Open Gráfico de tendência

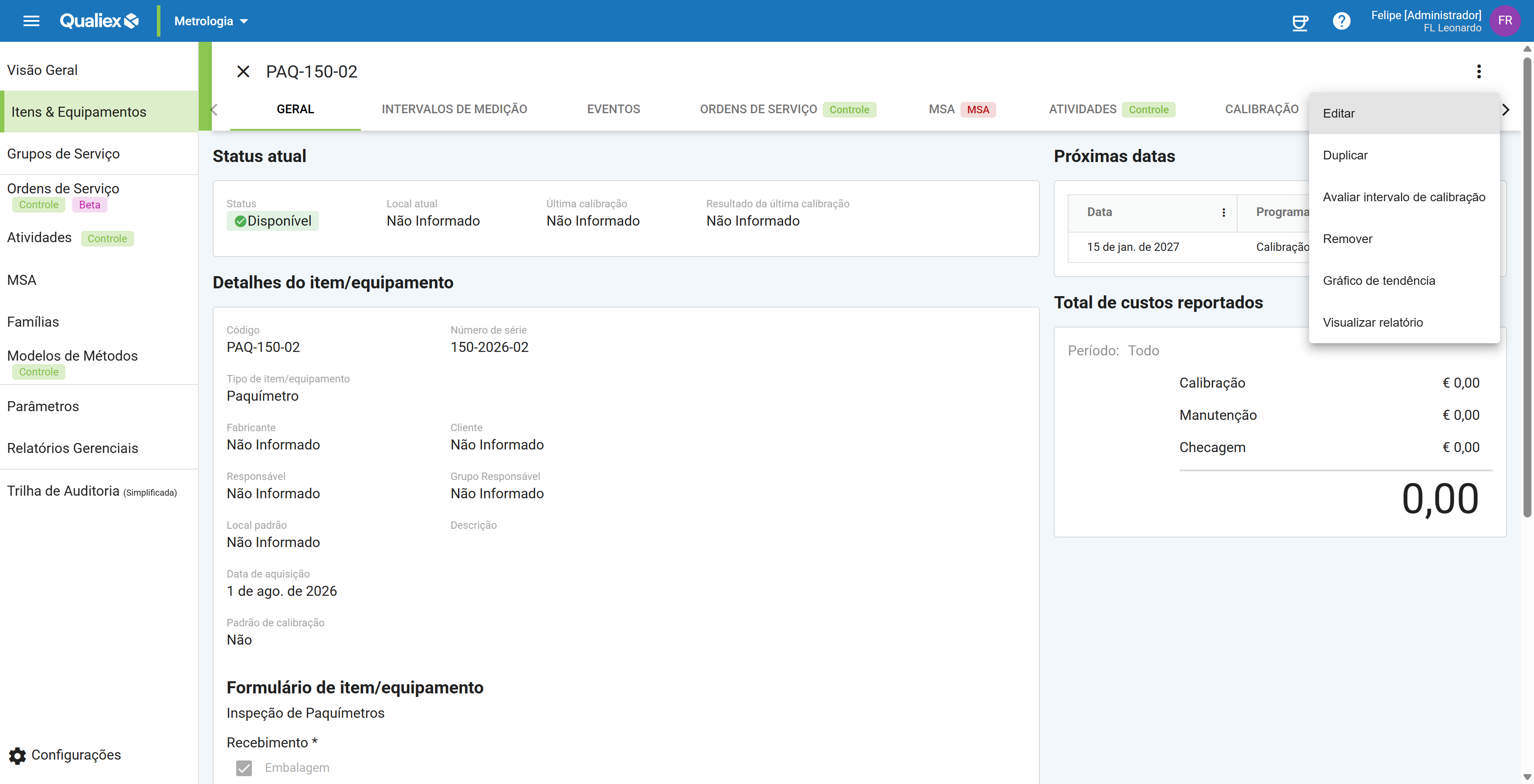(1404, 280)
